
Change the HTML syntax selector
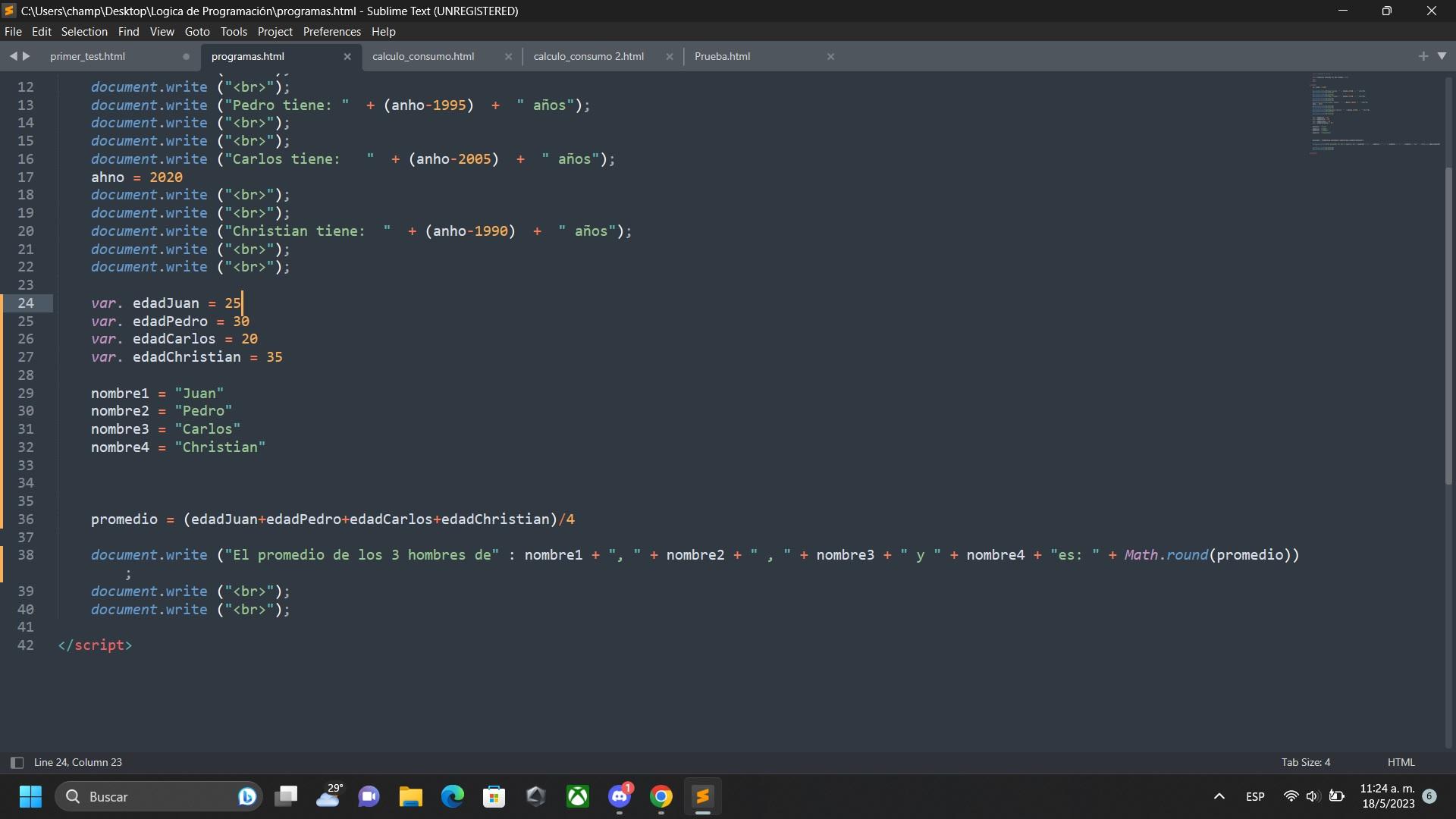coord(1401,762)
